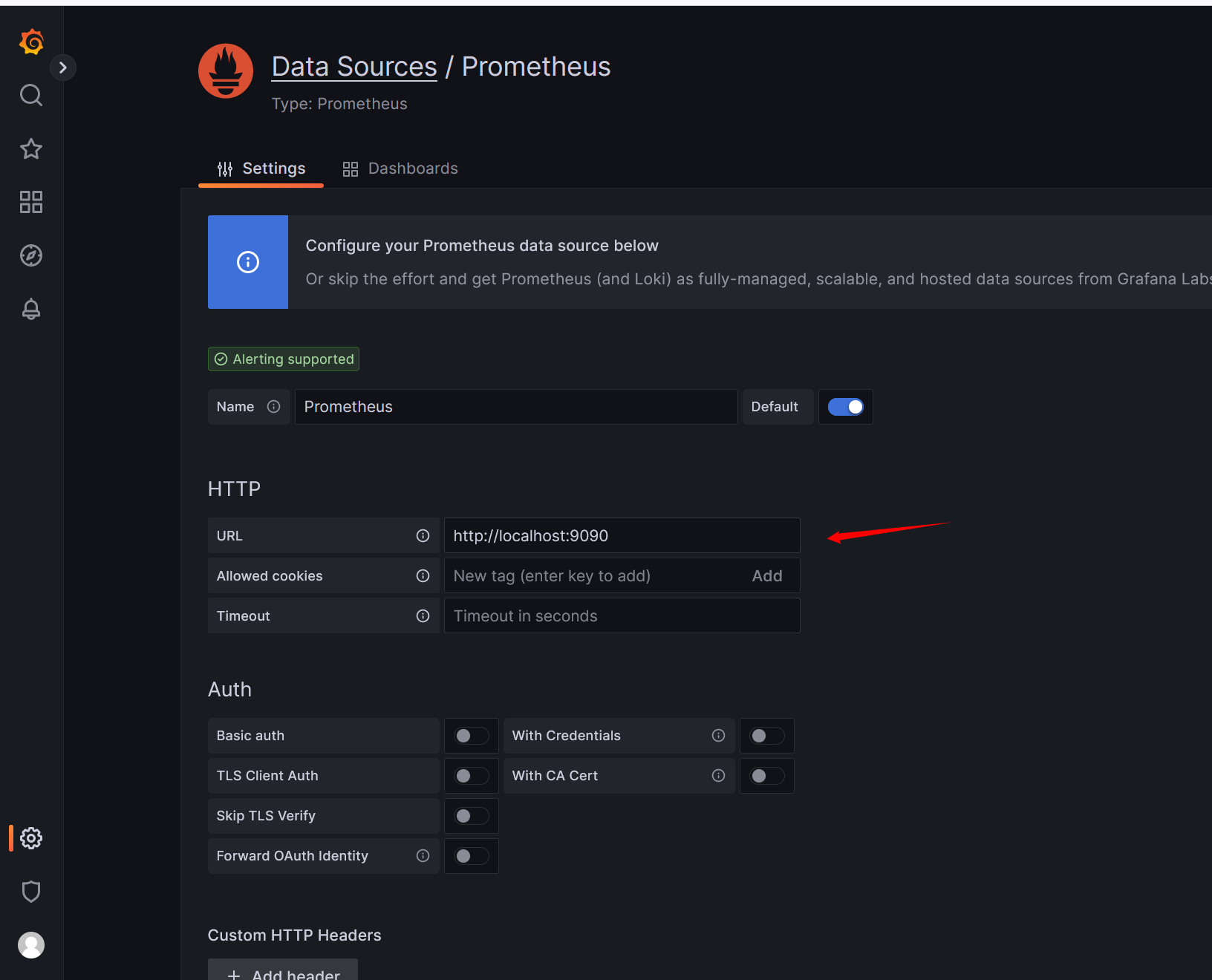
Task: Open the Explore compass icon
Action: tap(31, 255)
